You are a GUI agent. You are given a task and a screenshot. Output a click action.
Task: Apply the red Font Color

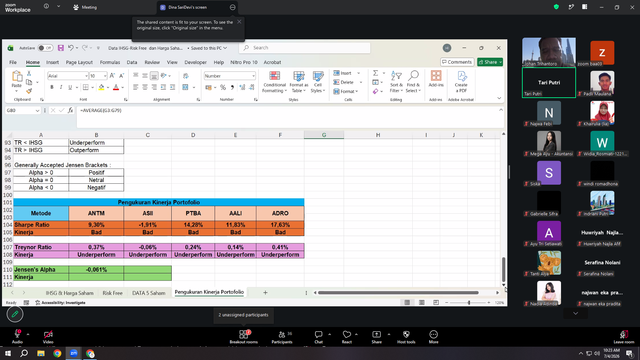tap(116, 87)
